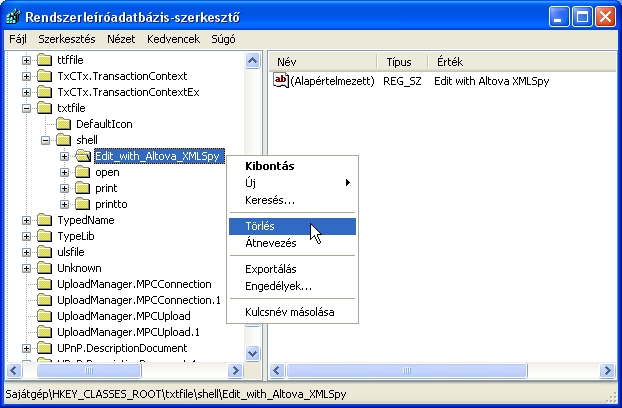This screenshot has width=622, height=408.
Task: Click the TypeLib folder icon
Action: (x=45, y=236)
